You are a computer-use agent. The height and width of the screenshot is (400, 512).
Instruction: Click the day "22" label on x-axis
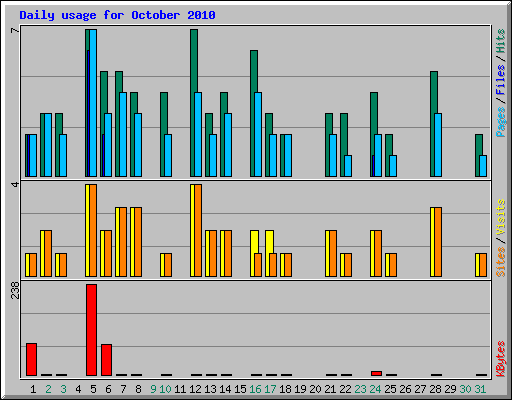[x=345, y=389]
